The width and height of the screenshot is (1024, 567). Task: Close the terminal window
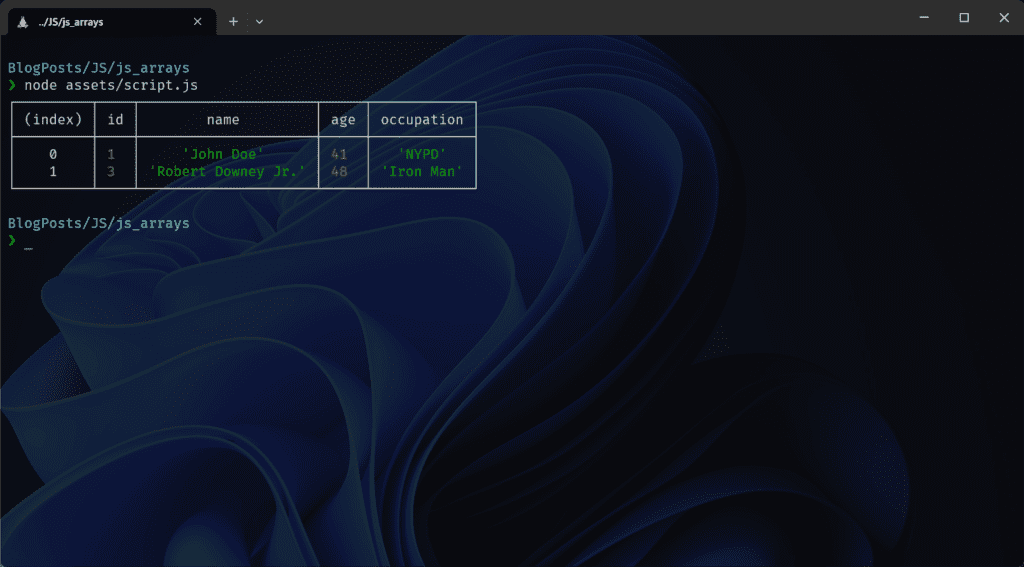point(1004,18)
